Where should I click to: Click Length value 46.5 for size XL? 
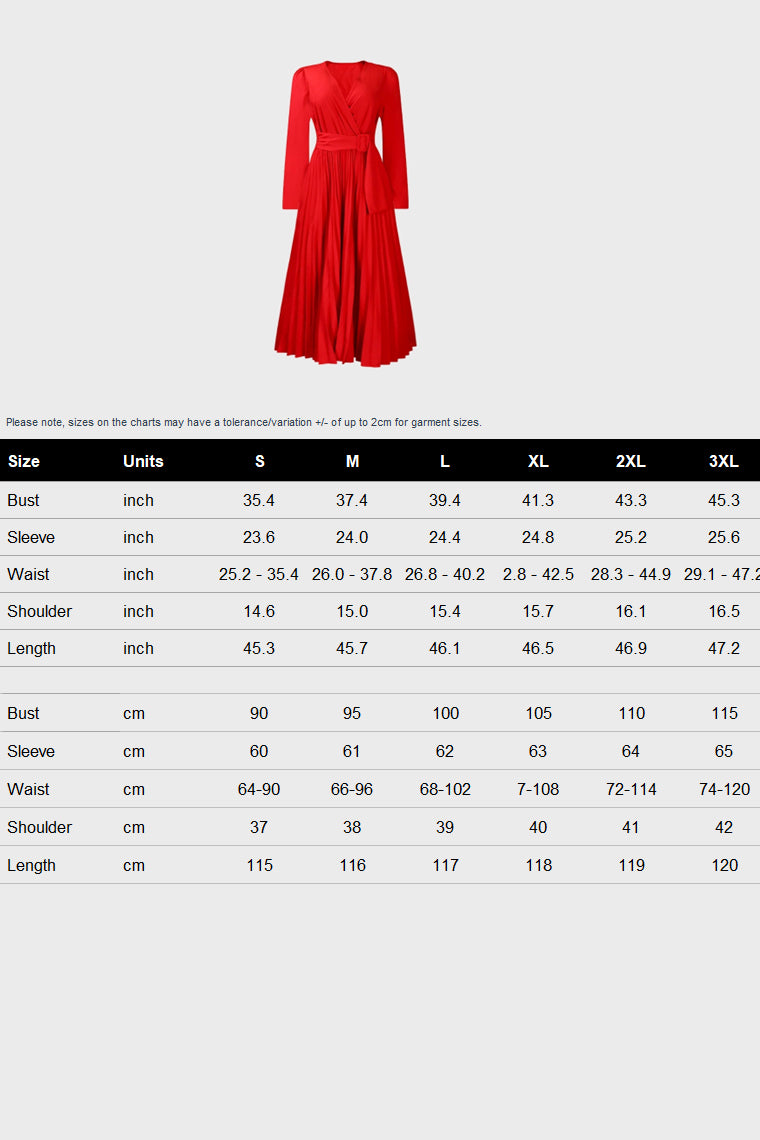(x=538, y=649)
